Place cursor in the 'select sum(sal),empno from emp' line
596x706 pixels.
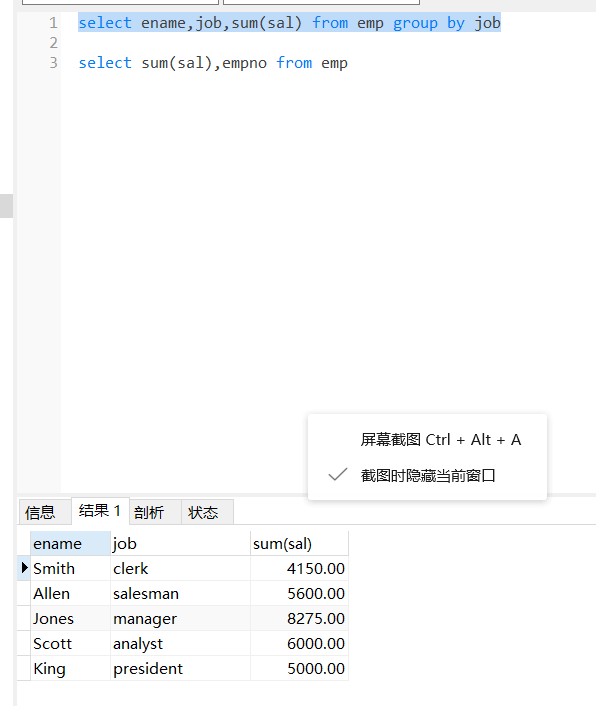point(213,63)
